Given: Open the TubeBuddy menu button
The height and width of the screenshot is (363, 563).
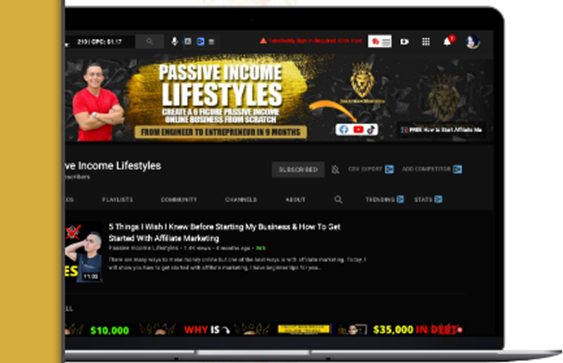Looking at the screenshot, I should point(380,42).
